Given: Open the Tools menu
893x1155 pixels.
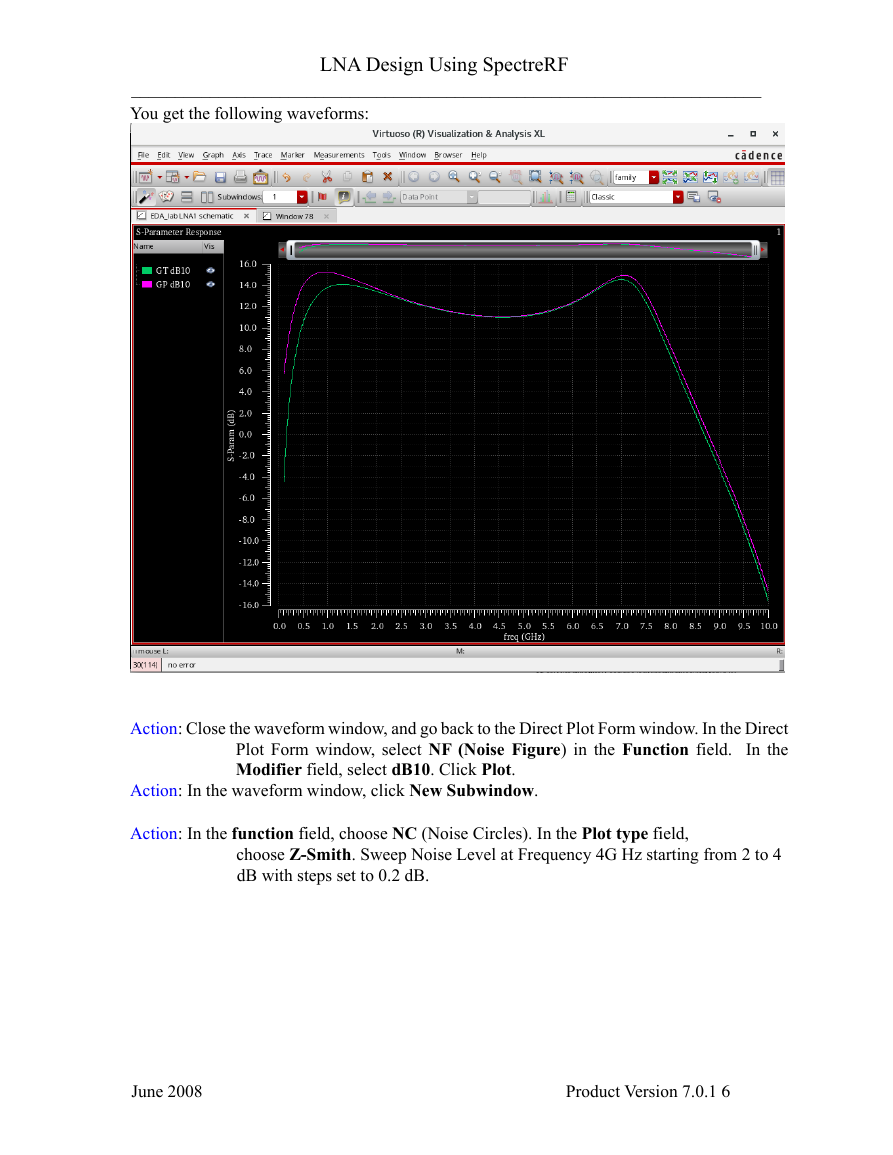Looking at the screenshot, I should click(382, 155).
